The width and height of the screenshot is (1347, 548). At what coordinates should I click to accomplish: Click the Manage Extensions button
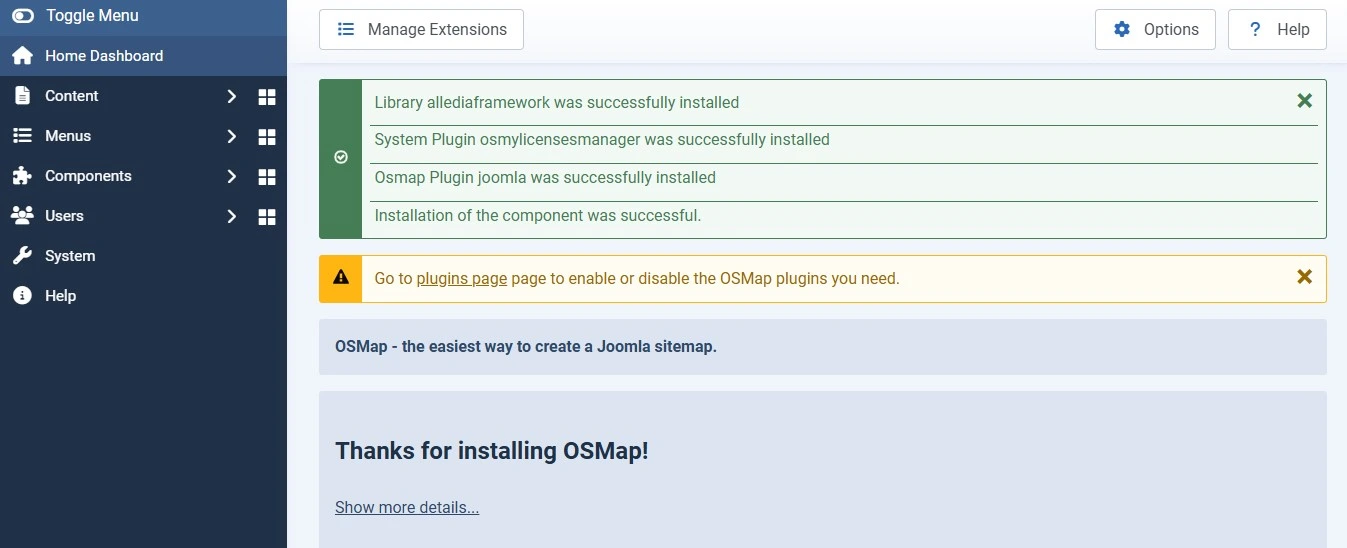[421, 29]
